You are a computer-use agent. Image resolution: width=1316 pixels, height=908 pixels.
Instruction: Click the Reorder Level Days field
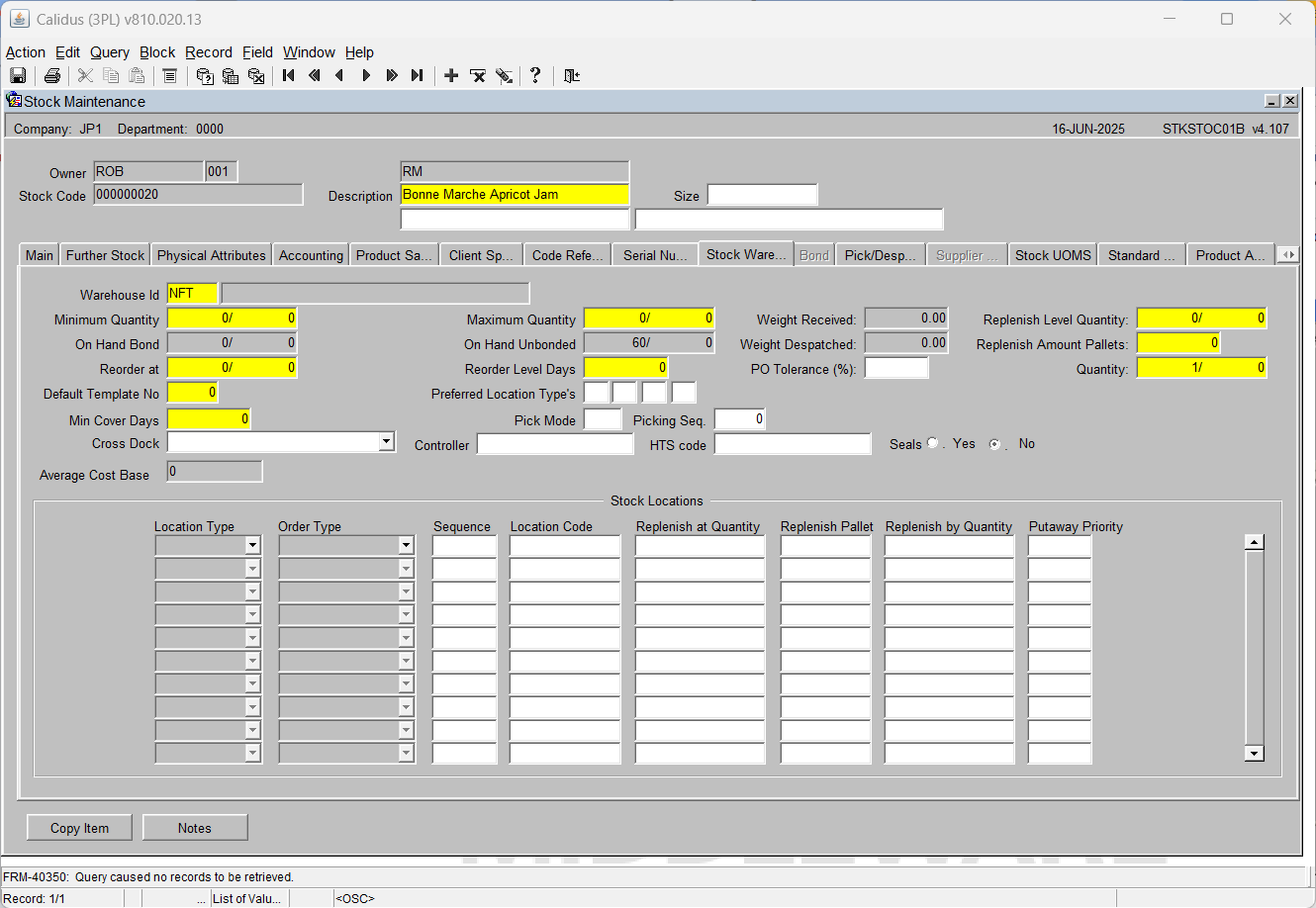(625, 368)
